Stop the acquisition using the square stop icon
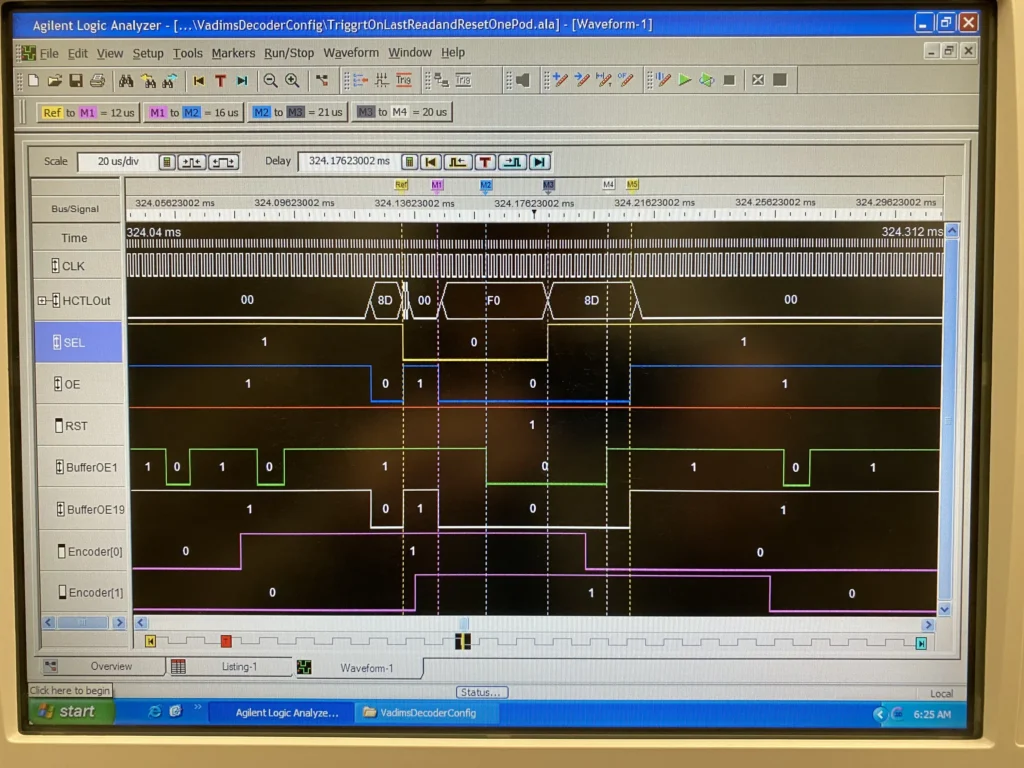 click(729, 80)
